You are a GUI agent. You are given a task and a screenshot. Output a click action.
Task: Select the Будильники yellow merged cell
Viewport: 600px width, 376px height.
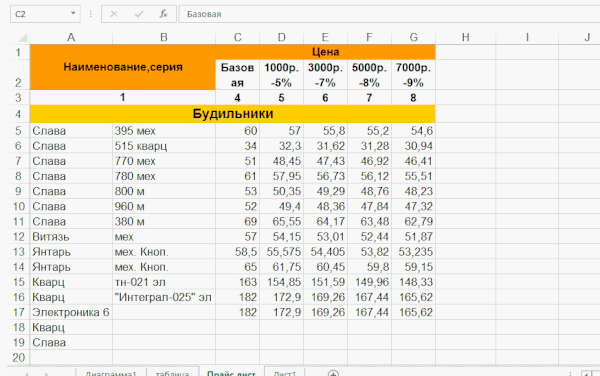[233, 114]
